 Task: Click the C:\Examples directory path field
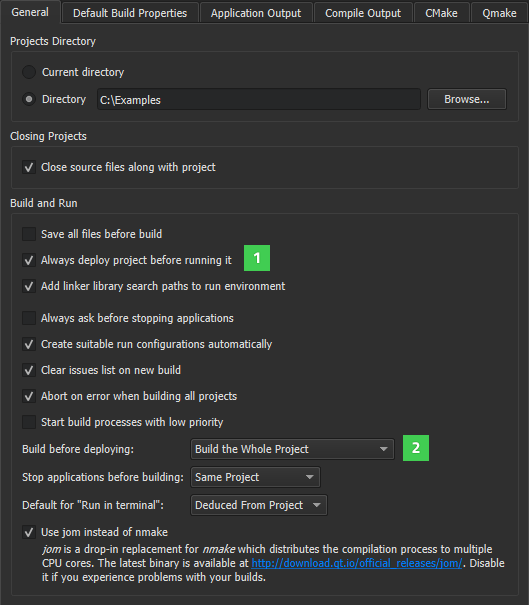[x=259, y=100]
